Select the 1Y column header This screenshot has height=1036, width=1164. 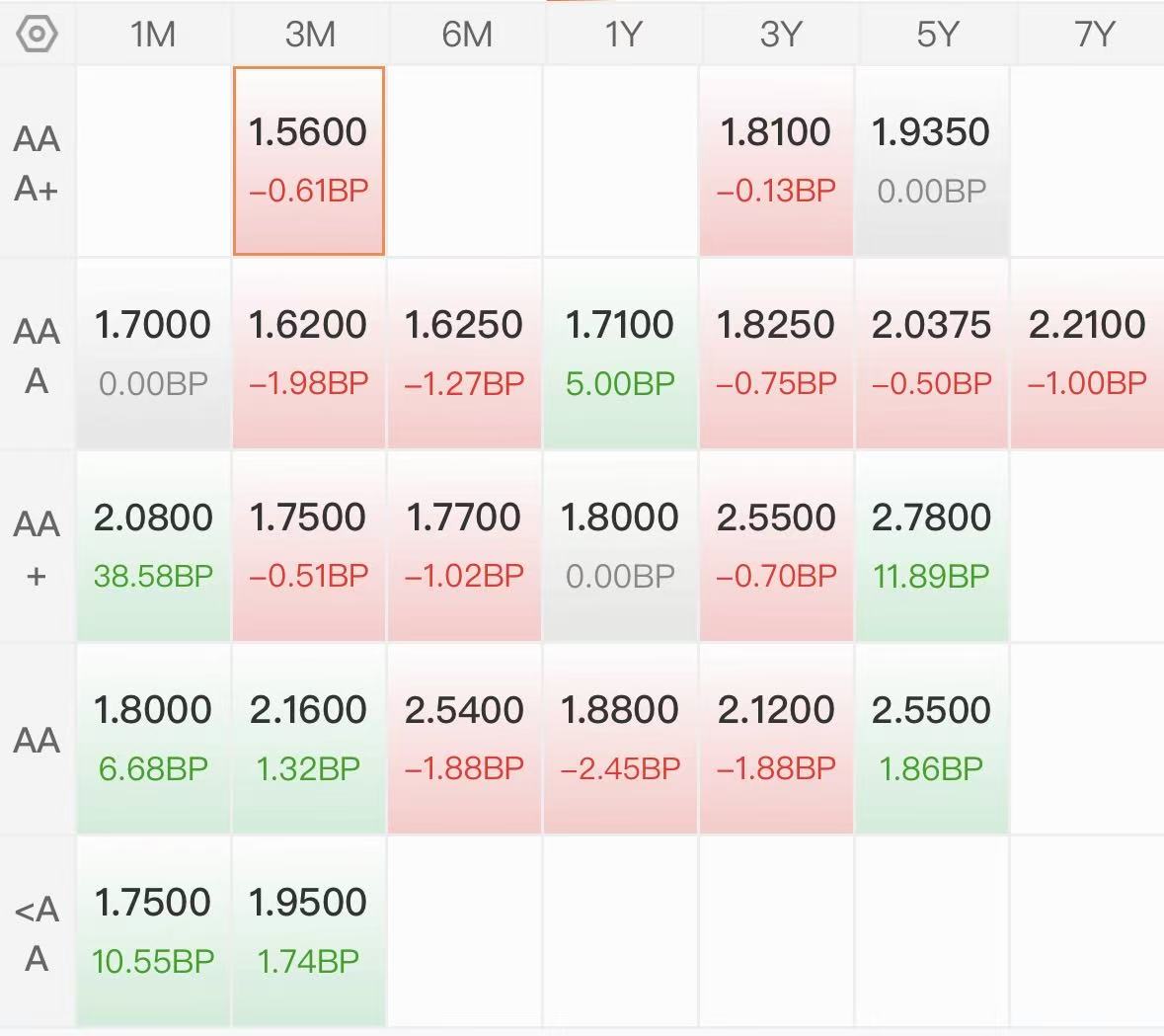pos(622,35)
